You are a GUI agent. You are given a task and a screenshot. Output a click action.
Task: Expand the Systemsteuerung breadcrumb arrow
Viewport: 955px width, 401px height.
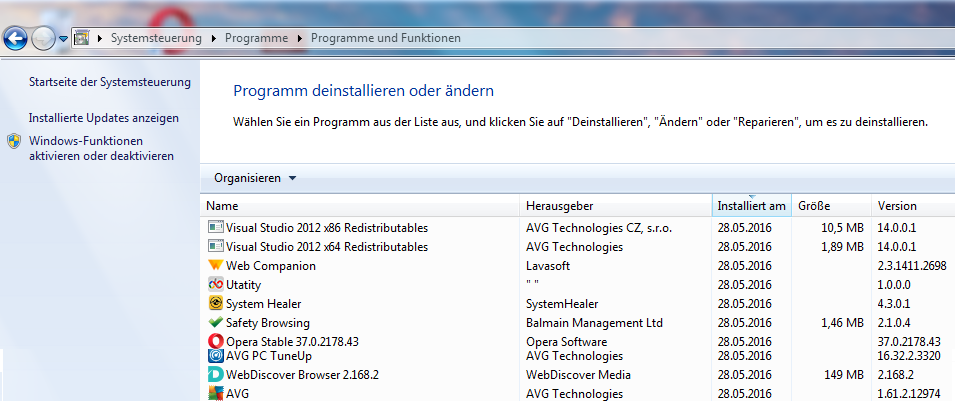click(212, 38)
